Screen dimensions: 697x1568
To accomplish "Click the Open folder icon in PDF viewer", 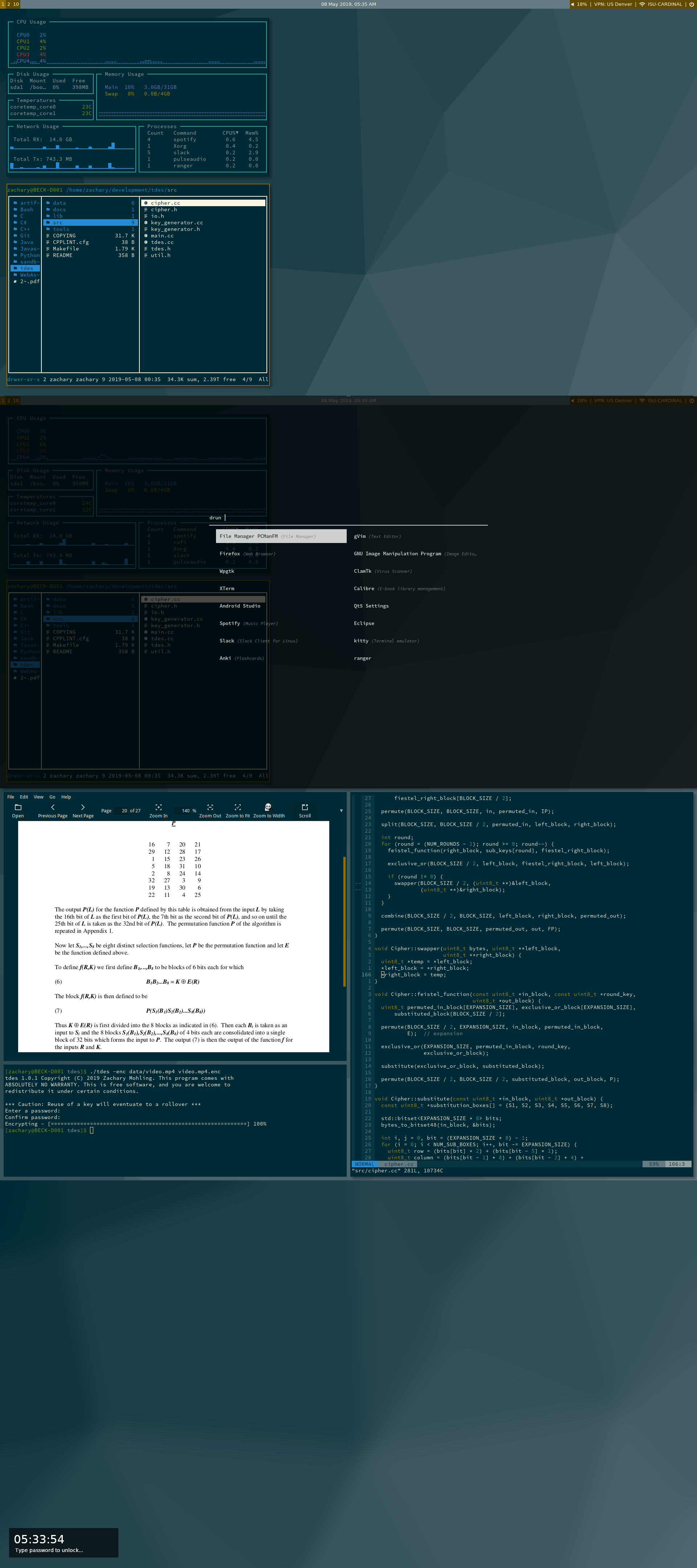I will pos(18,807).
